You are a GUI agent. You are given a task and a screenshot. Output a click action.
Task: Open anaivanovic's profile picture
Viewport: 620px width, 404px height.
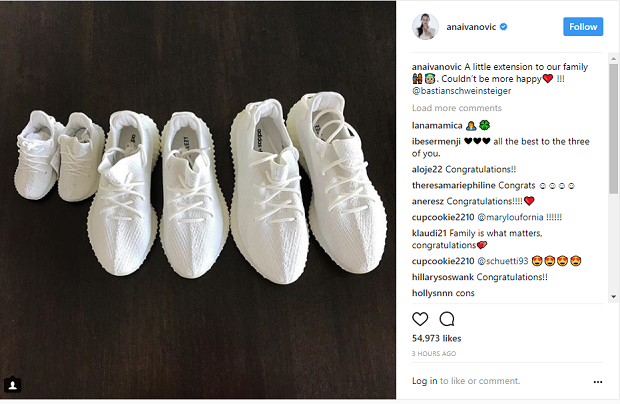tap(425, 27)
